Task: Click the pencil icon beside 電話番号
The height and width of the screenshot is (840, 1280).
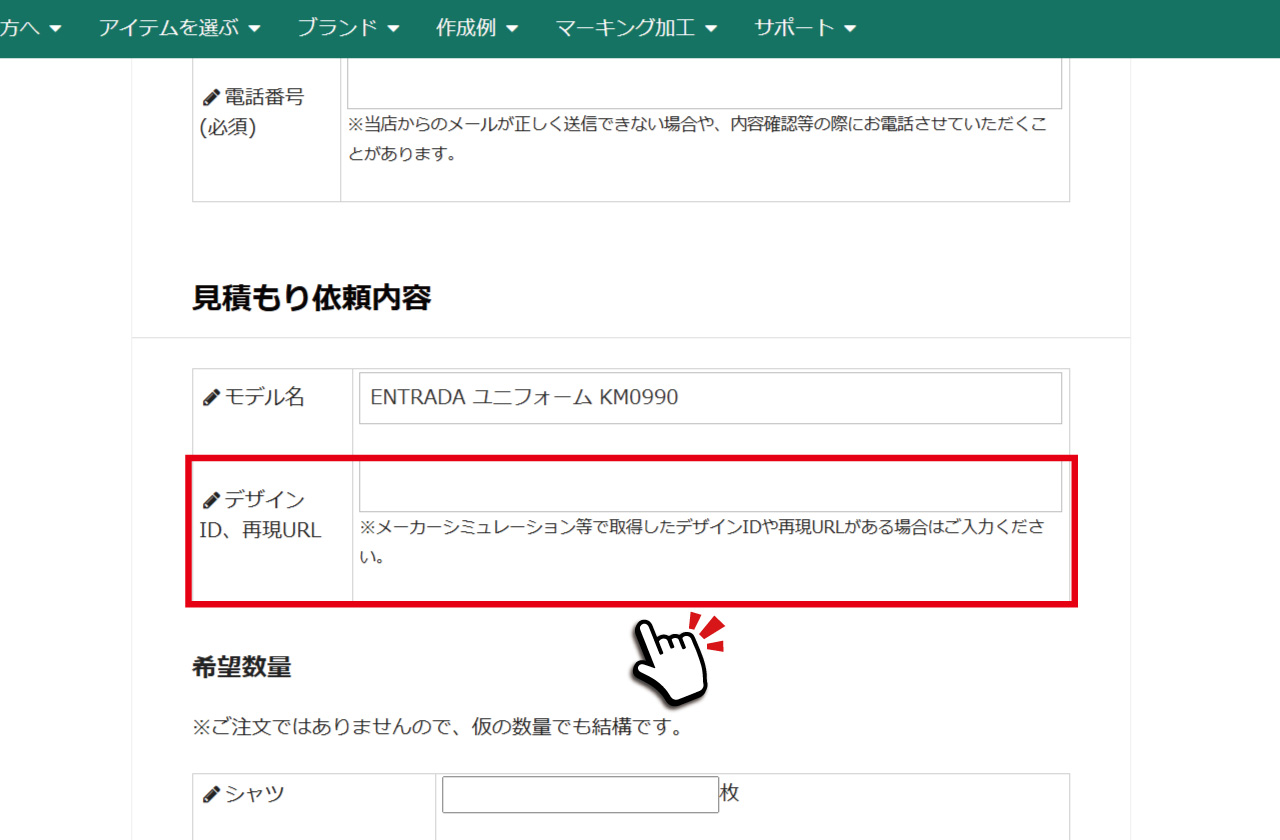Action: tap(211, 98)
